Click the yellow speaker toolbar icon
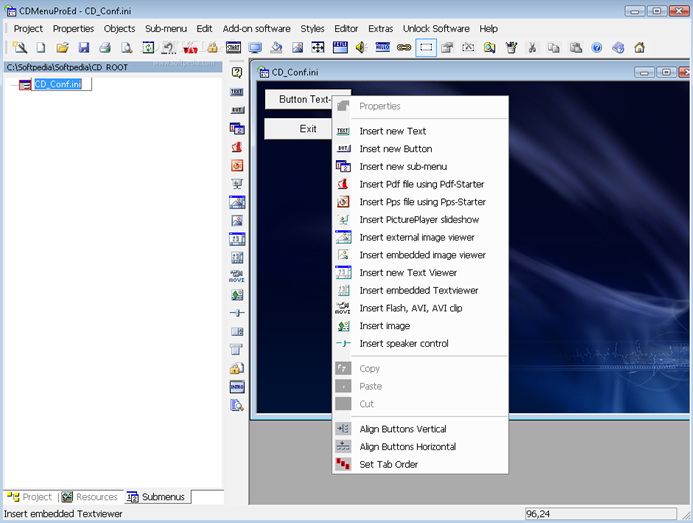The height and width of the screenshot is (523, 693). point(361,47)
